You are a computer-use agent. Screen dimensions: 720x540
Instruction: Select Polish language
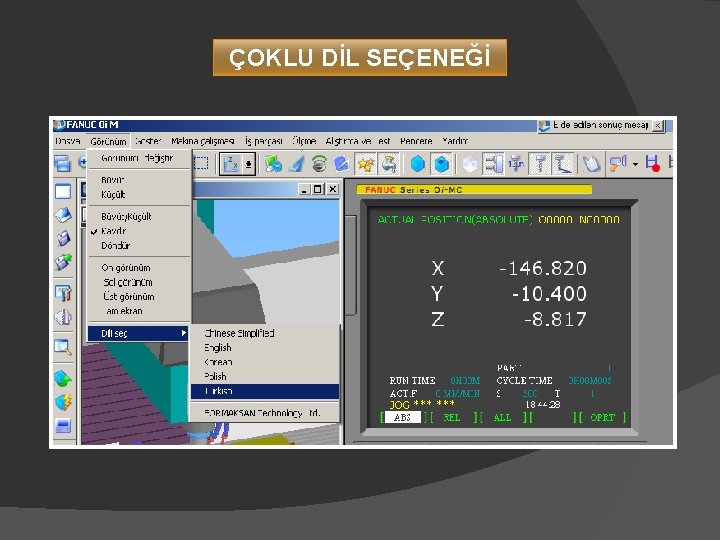[x=264, y=377]
